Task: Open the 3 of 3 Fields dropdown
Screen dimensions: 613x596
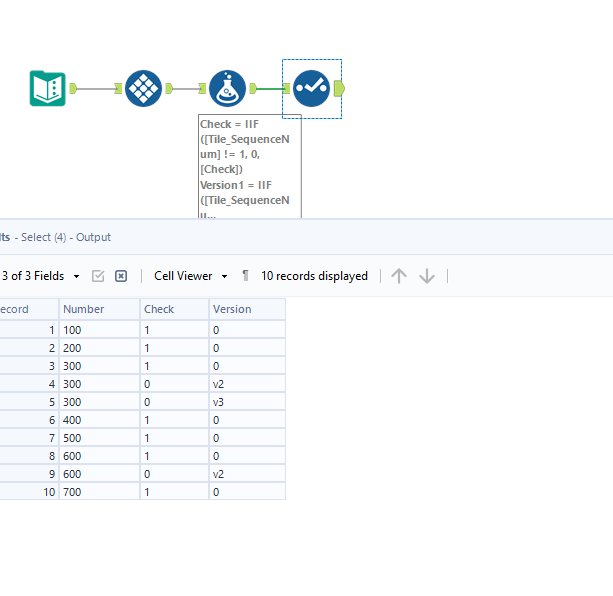Action: click(x=40, y=276)
